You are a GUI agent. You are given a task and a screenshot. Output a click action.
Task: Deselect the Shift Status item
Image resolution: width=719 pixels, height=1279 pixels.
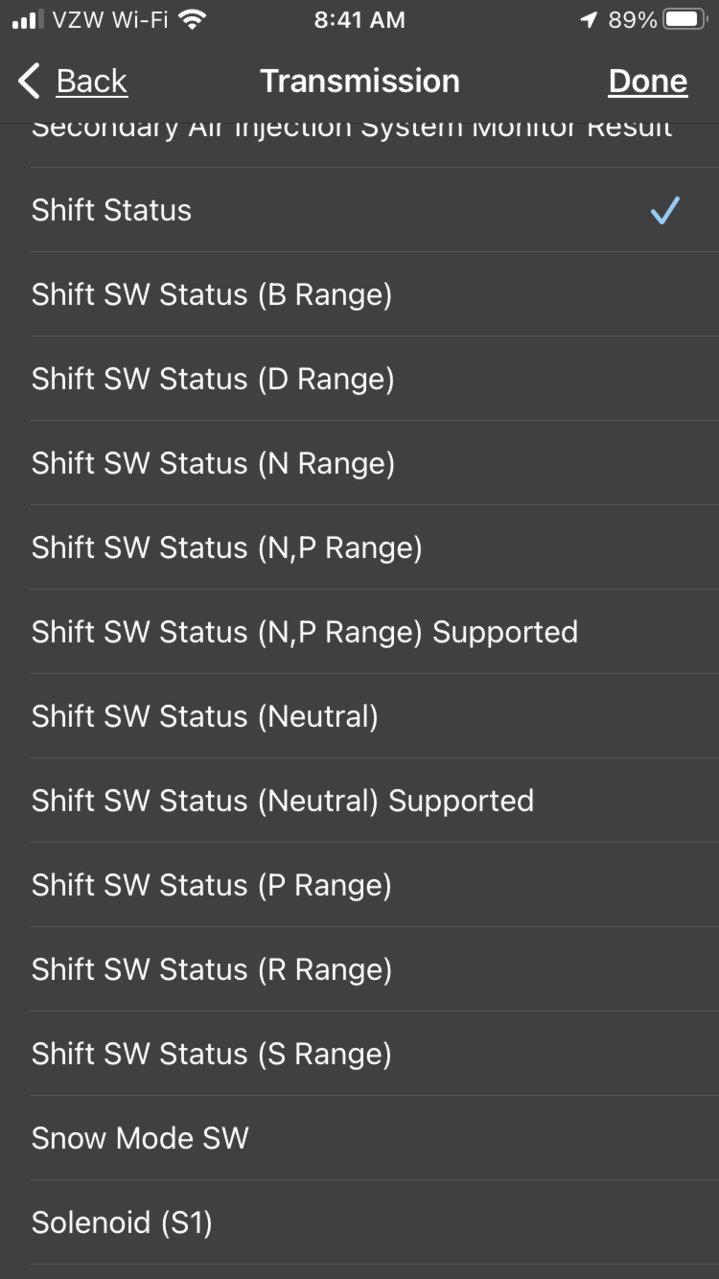(359, 210)
